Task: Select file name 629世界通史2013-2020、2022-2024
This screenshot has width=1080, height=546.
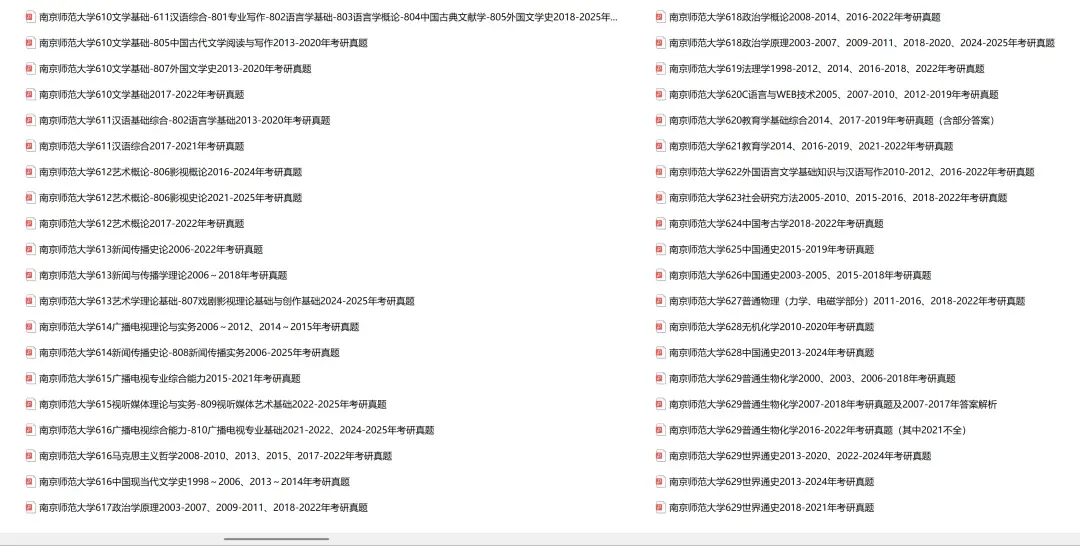Action: point(800,456)
